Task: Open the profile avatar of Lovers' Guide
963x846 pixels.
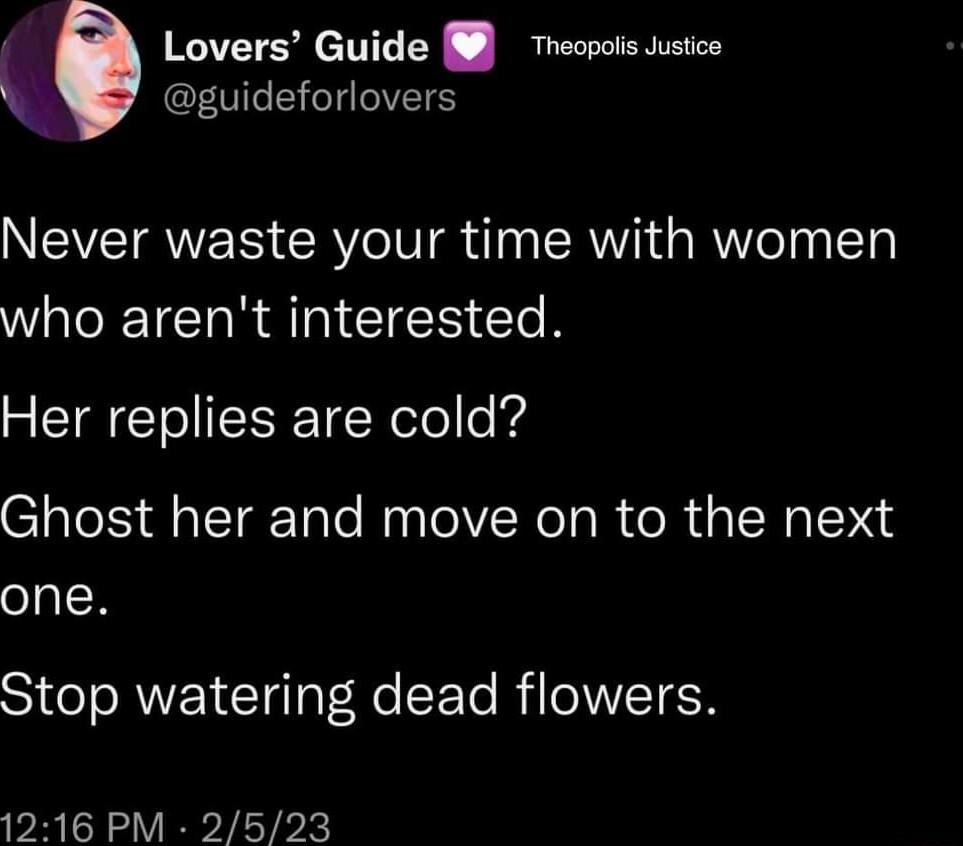Action: 68,70
